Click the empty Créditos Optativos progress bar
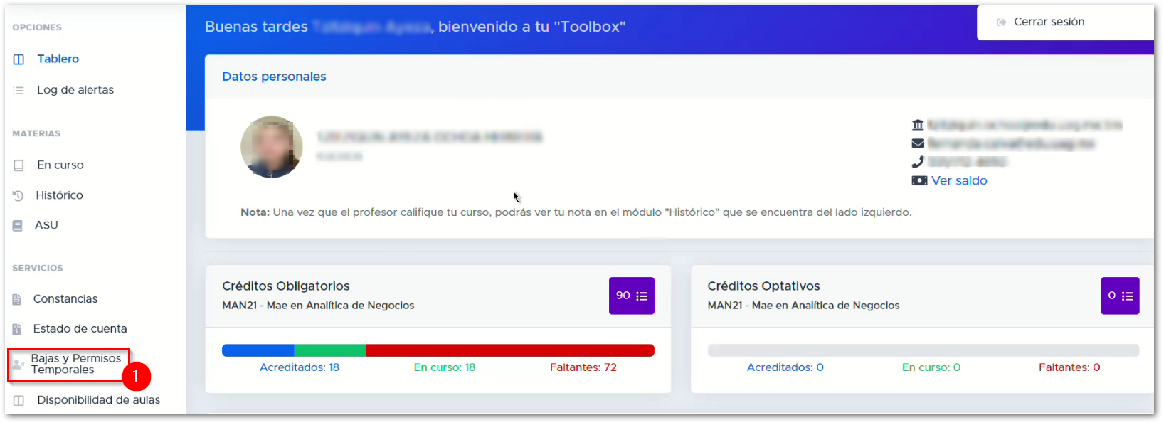The image size is (1163, 423). pyautogui.click(x=923, y=351)
